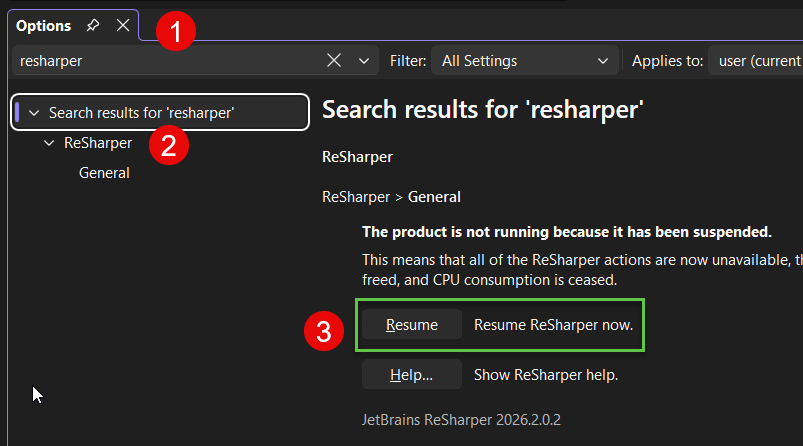Click the product suspended bold message

click(567, 232)
